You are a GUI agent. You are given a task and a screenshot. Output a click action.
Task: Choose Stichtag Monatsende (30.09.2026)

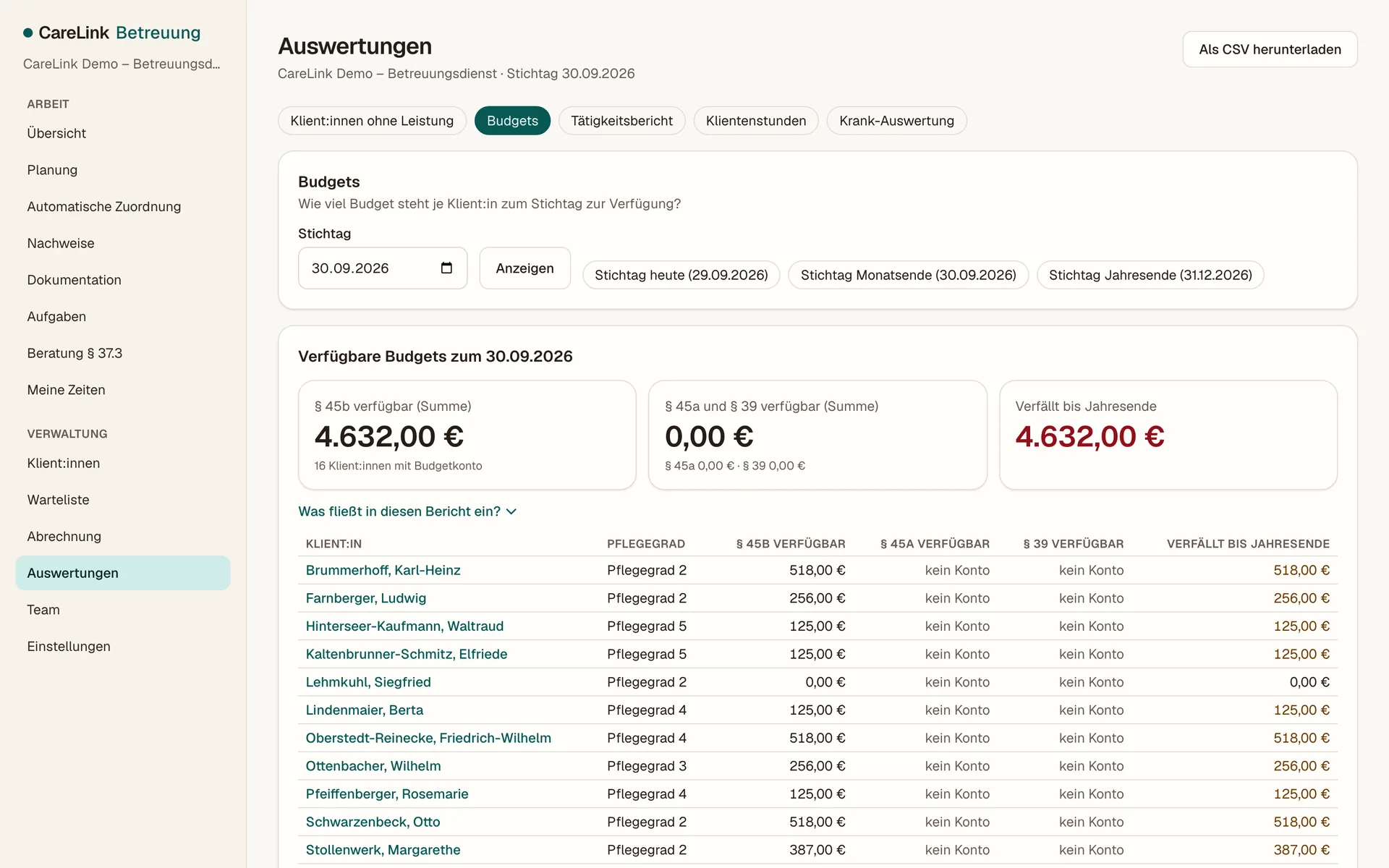click(908, 275)
